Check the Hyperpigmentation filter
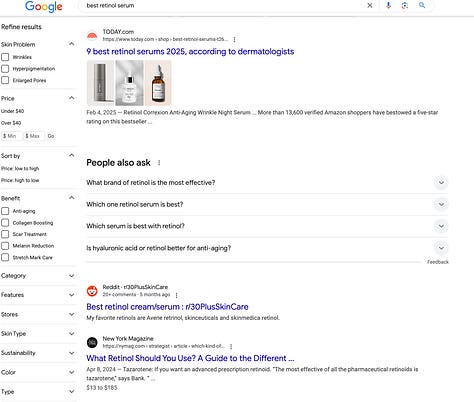This screenshot has height=402, width=474. (5, 69)
